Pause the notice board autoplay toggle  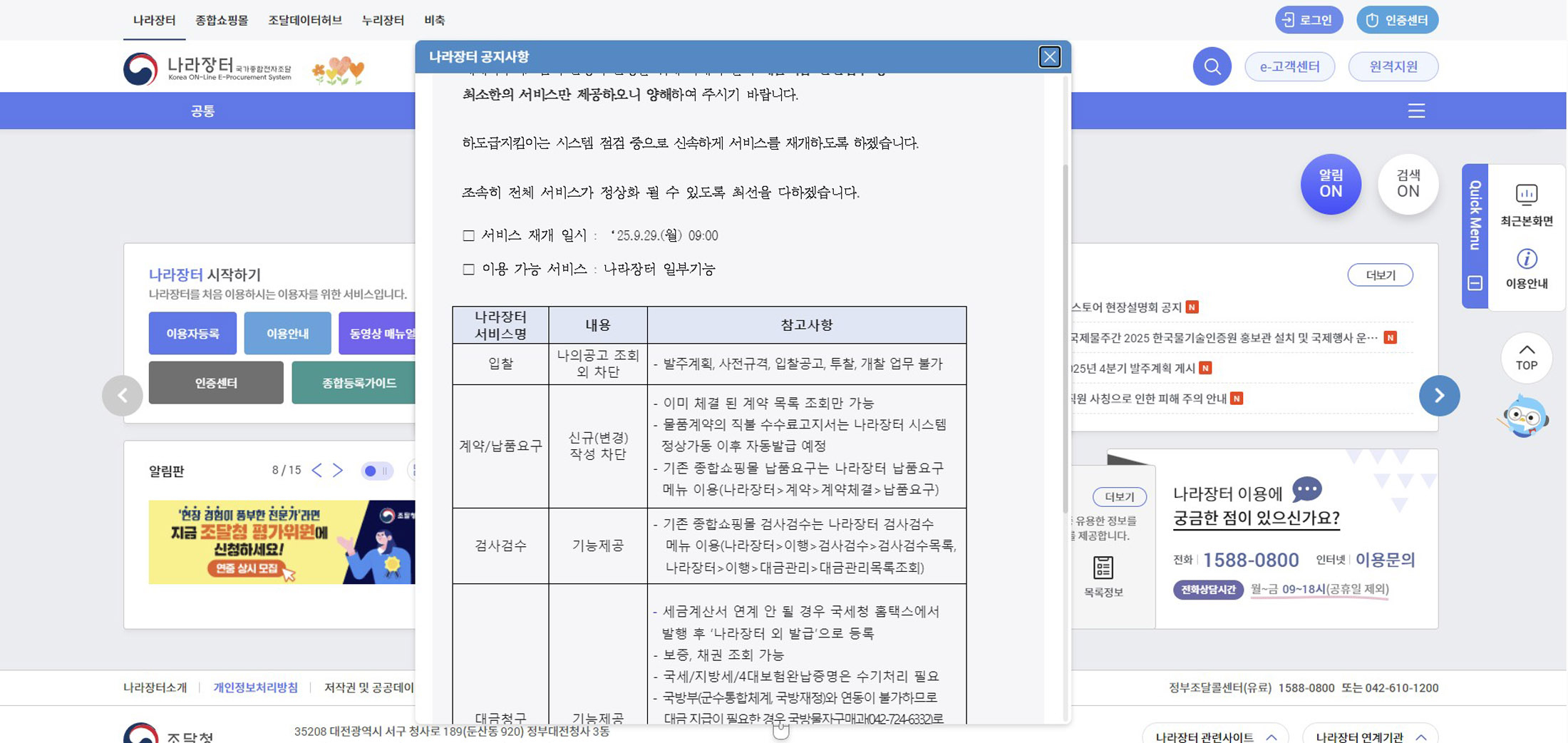pos(376,471)
